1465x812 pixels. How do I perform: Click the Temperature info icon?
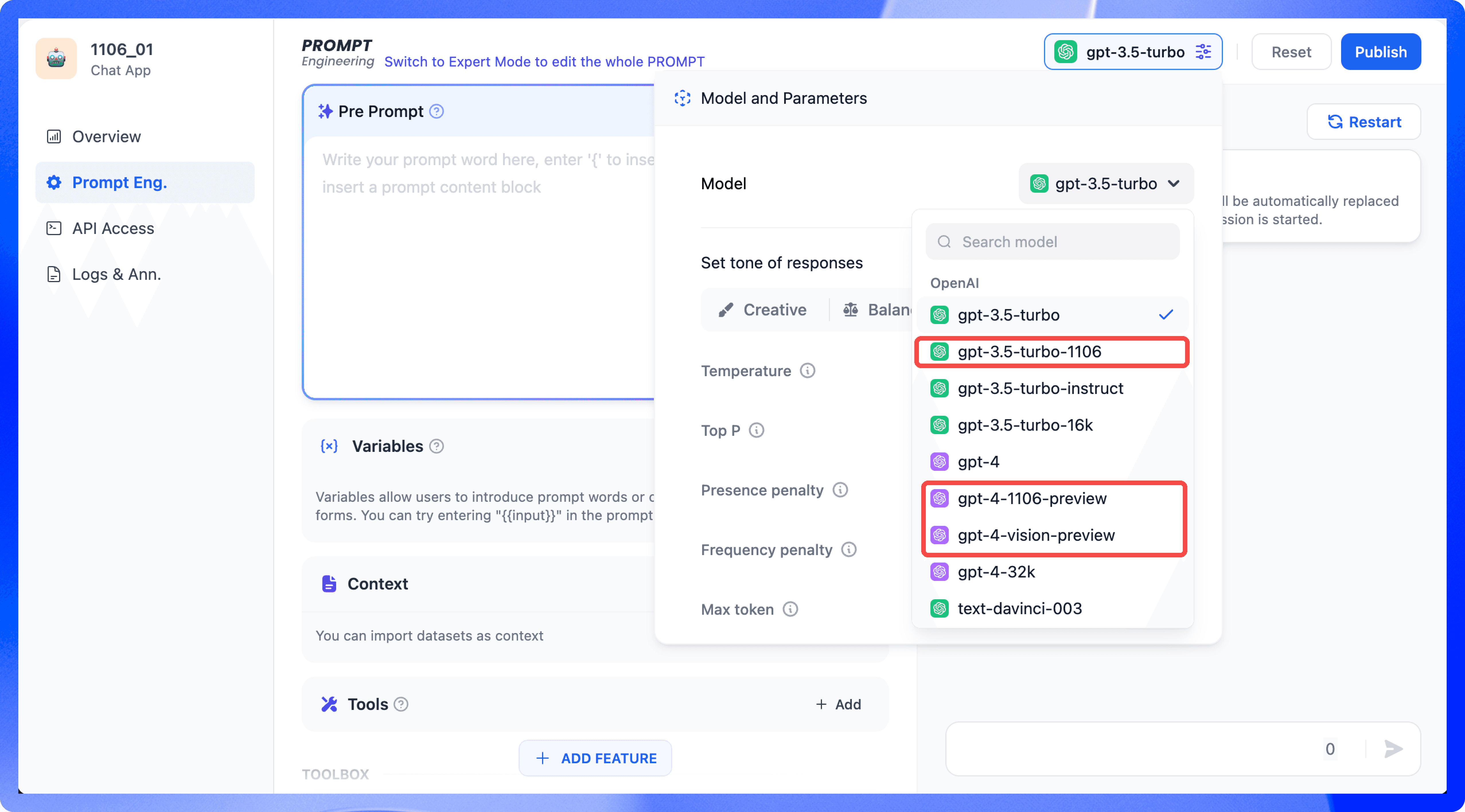pos(808,371)
